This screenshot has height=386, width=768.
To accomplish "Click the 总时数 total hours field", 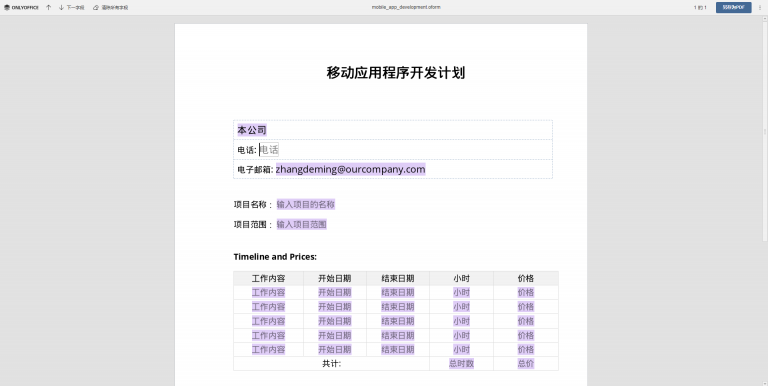I will pos(461,363).
